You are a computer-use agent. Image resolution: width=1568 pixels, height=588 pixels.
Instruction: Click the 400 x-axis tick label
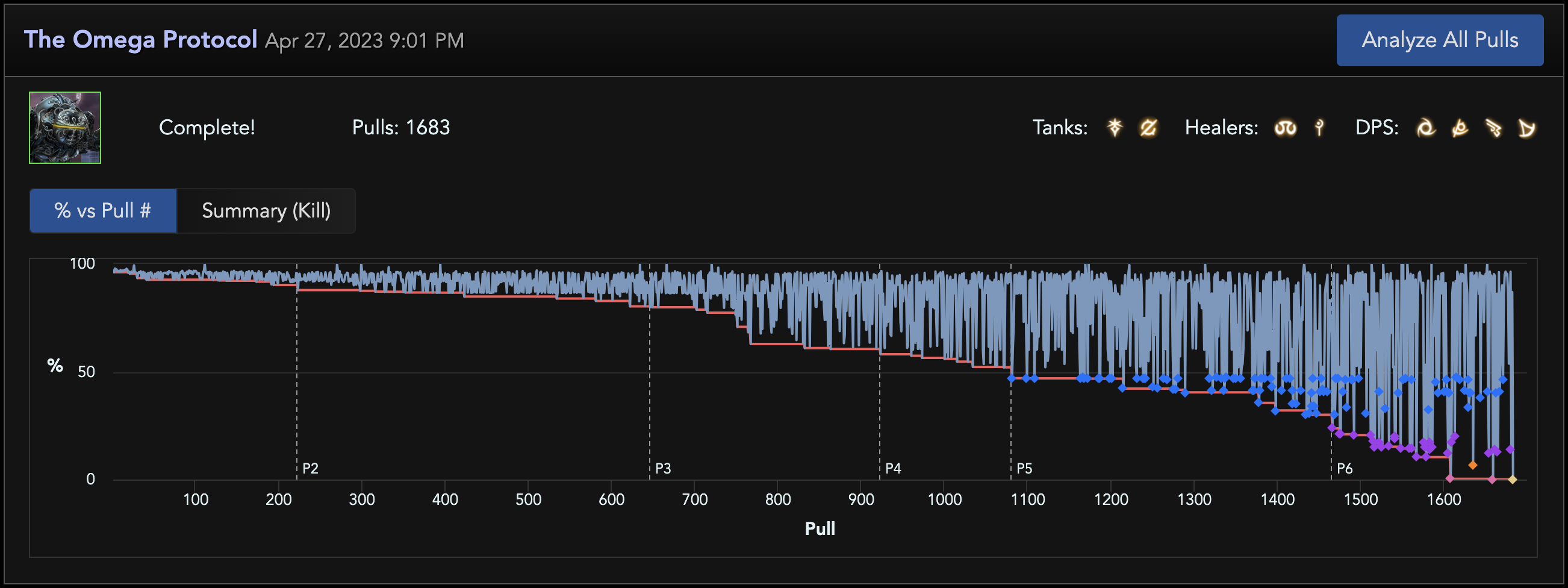(445, 499)
